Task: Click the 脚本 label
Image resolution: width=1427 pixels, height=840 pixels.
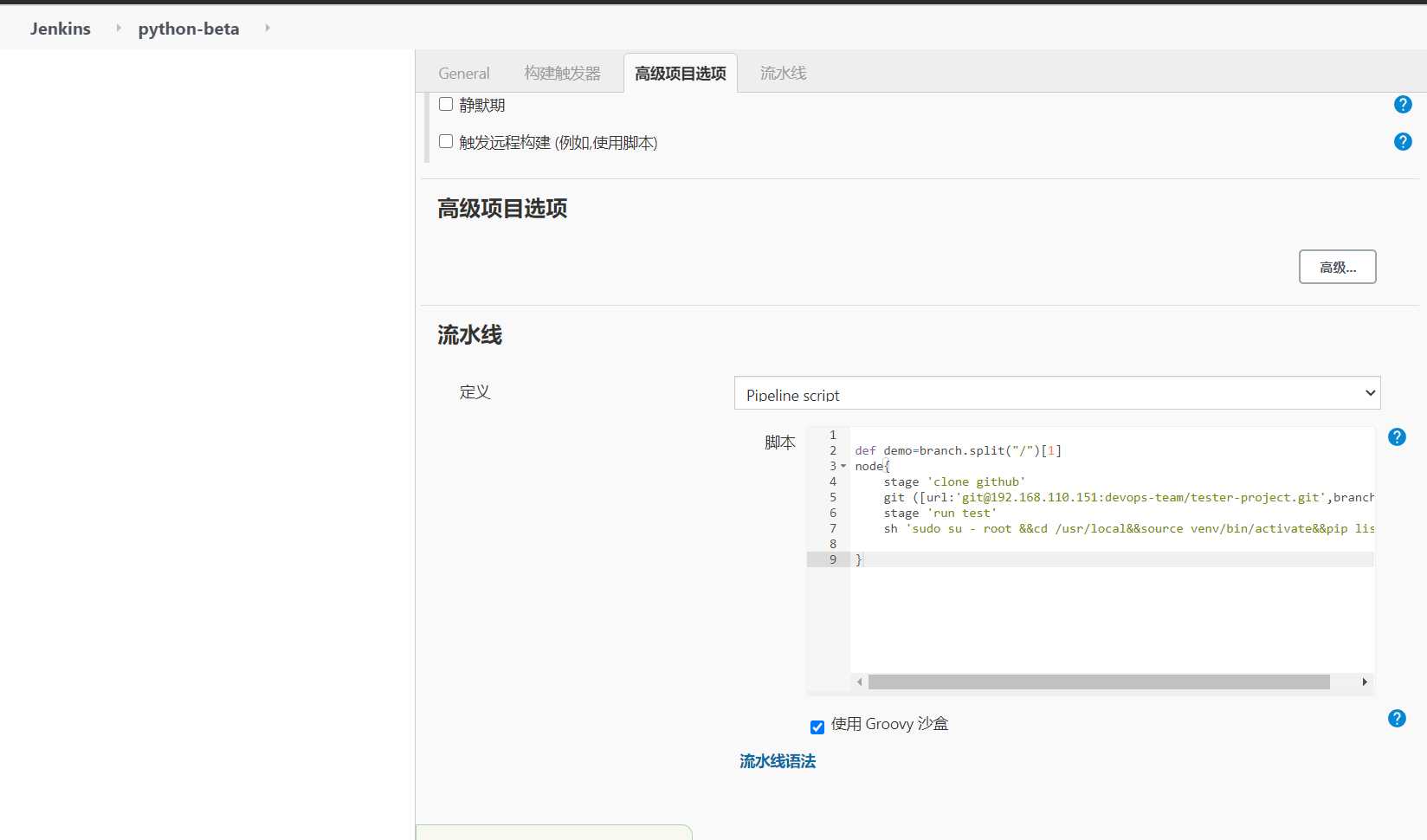Action: click(x=779, y=443)
